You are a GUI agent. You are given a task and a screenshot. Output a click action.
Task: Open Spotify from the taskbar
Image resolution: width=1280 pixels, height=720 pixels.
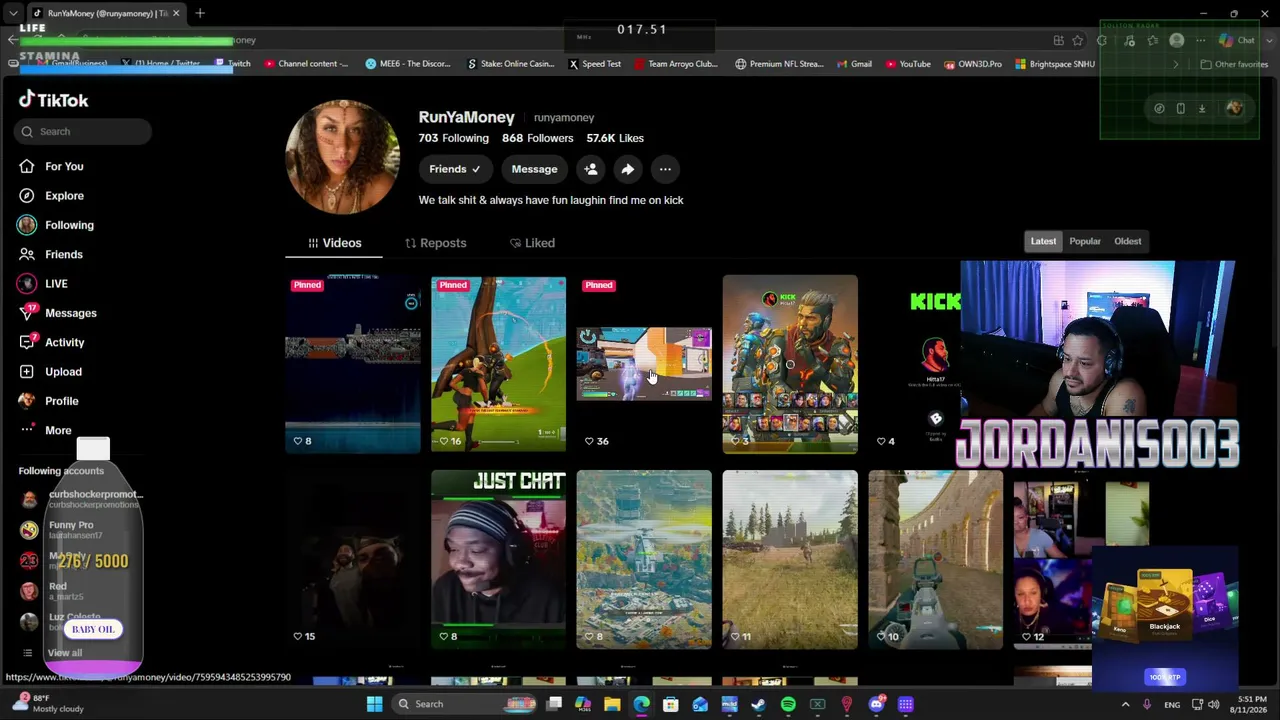[788, 704]
